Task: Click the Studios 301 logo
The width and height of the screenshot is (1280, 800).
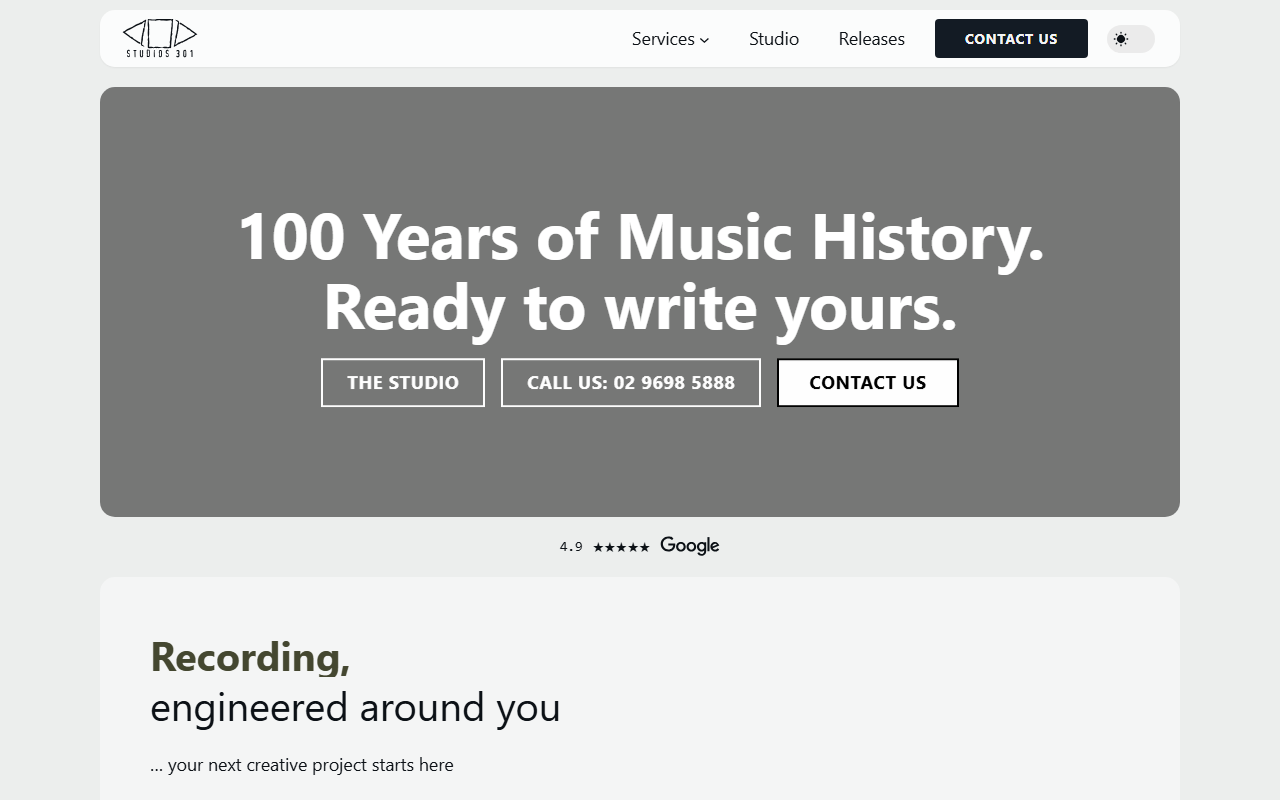Action: click(x=160, y=39)
